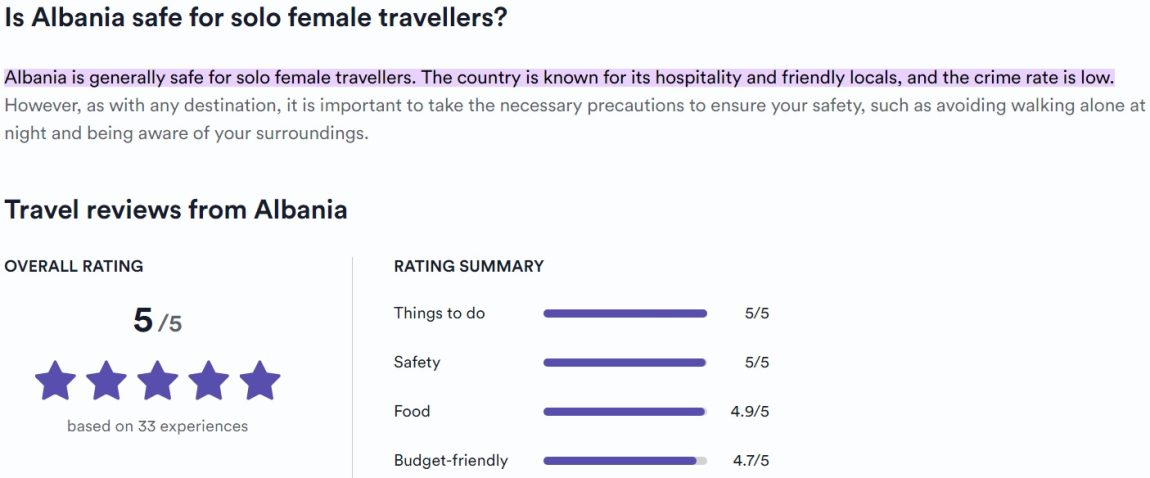1150x478 pixels.
Task: Click the 4.9/5 Food score
Action: click(750, 411)
